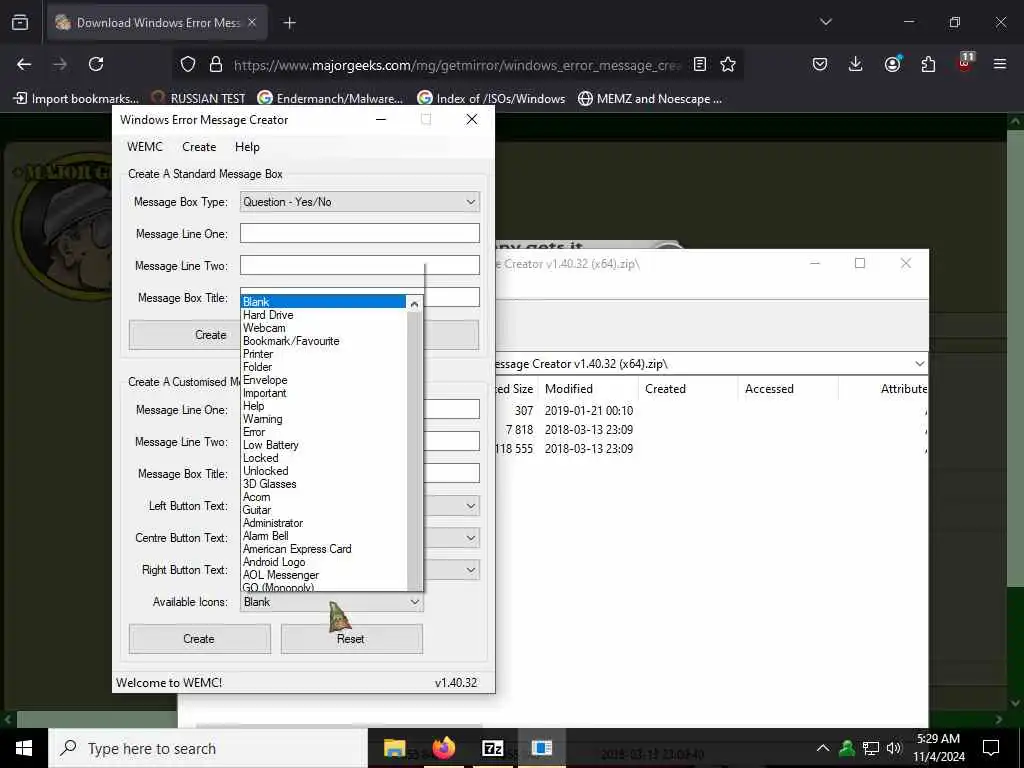Open the Help menu
The image size is (1024, 768).
[248, 147]
